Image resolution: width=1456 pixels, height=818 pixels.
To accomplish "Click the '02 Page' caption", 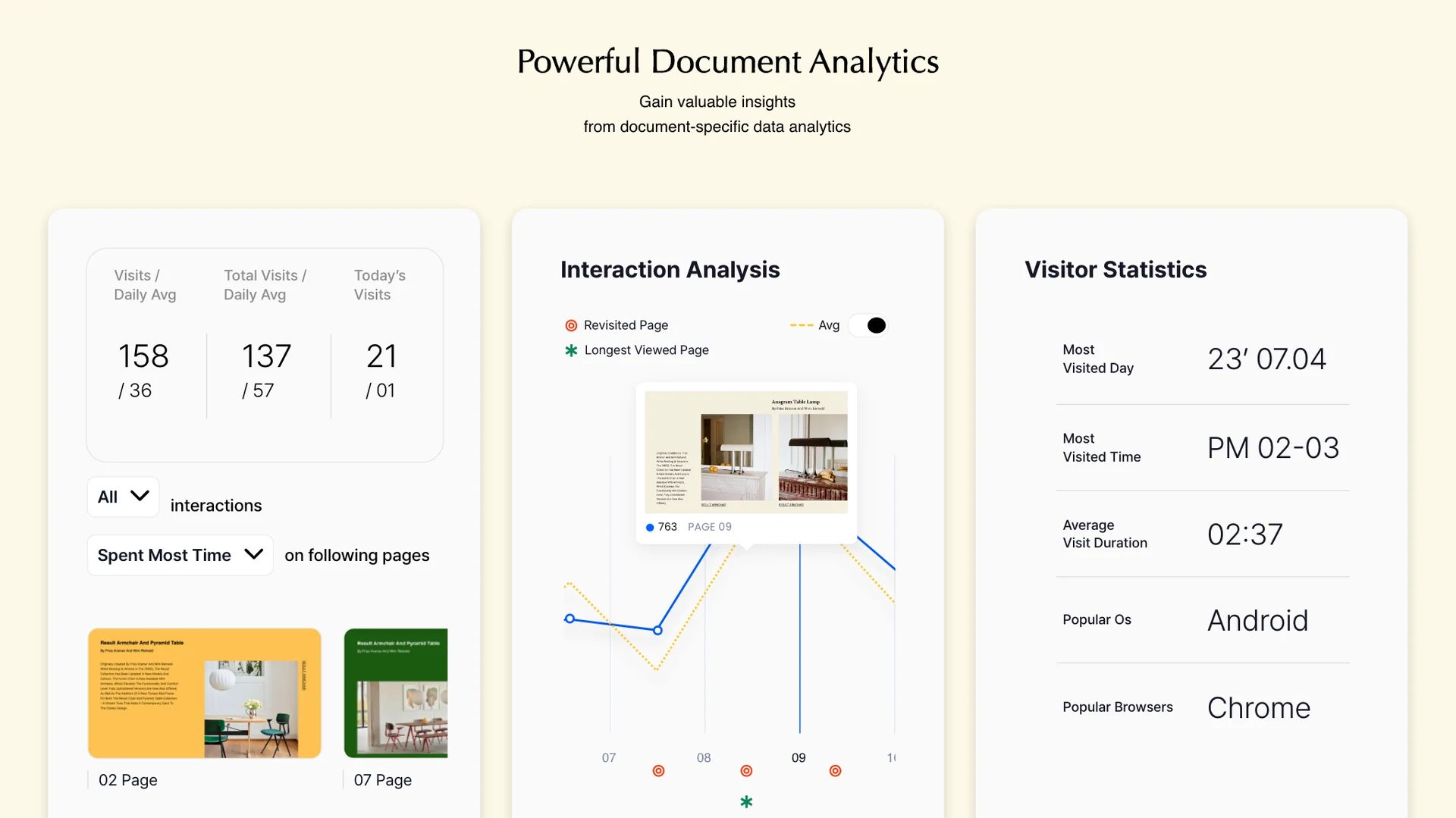I will (128, 780).
